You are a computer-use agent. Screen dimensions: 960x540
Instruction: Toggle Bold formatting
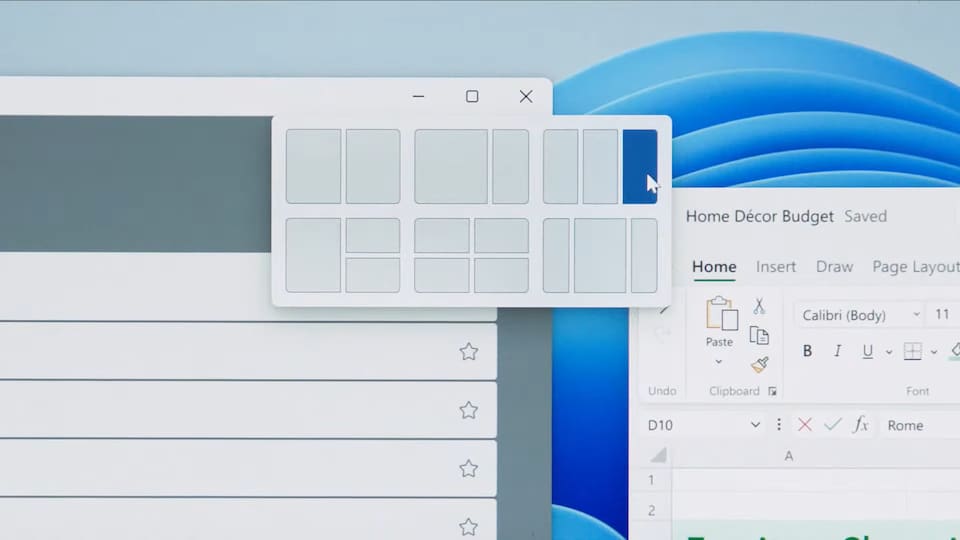(x=807, y=351)
